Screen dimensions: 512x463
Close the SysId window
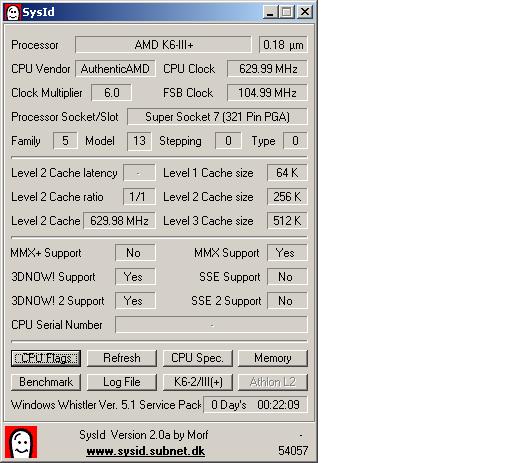305,12
